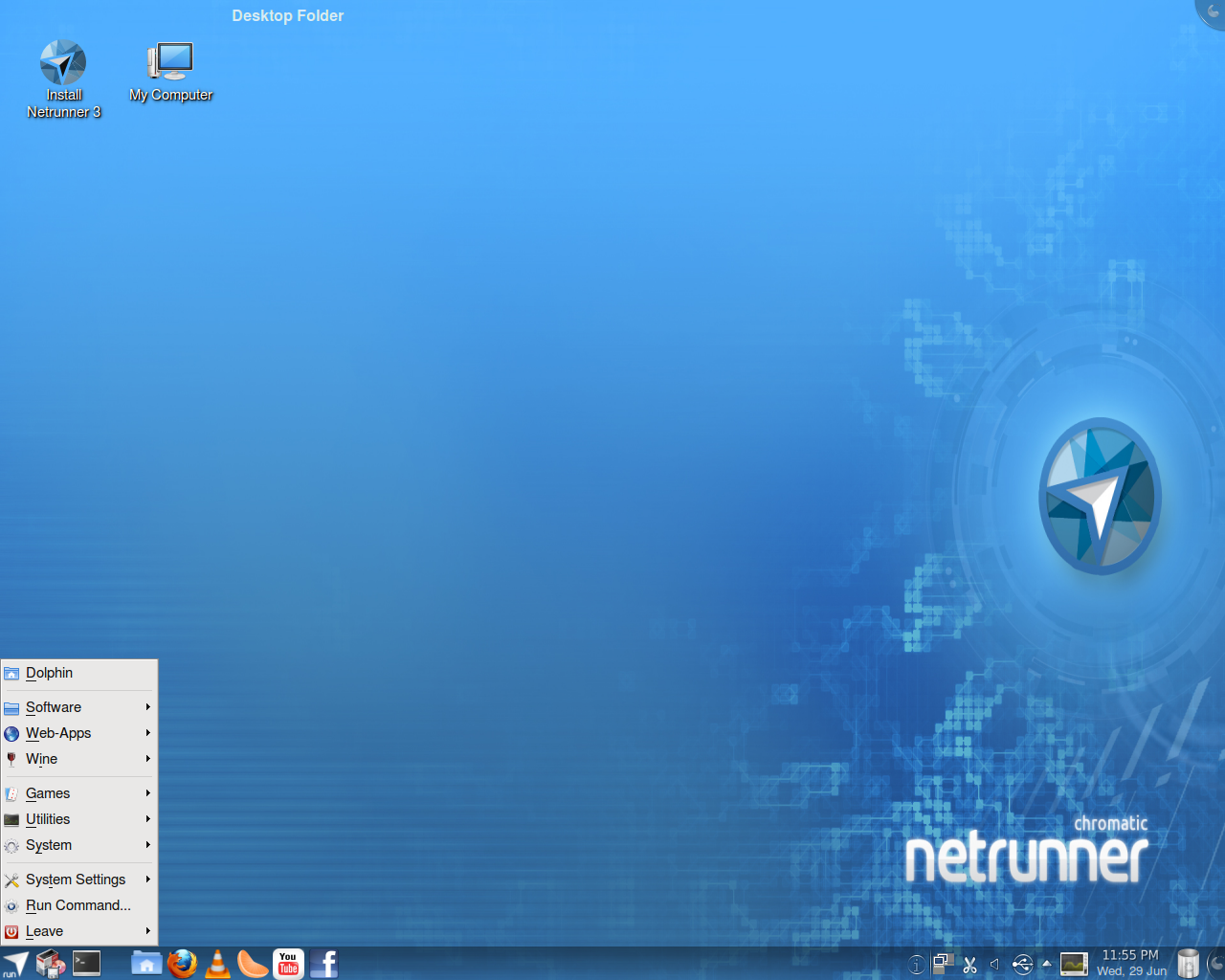Image resolution: width=1225 pixels, height=980 pixels.
Task: Expand the Games submenu arrow
Action: [148, 793]
